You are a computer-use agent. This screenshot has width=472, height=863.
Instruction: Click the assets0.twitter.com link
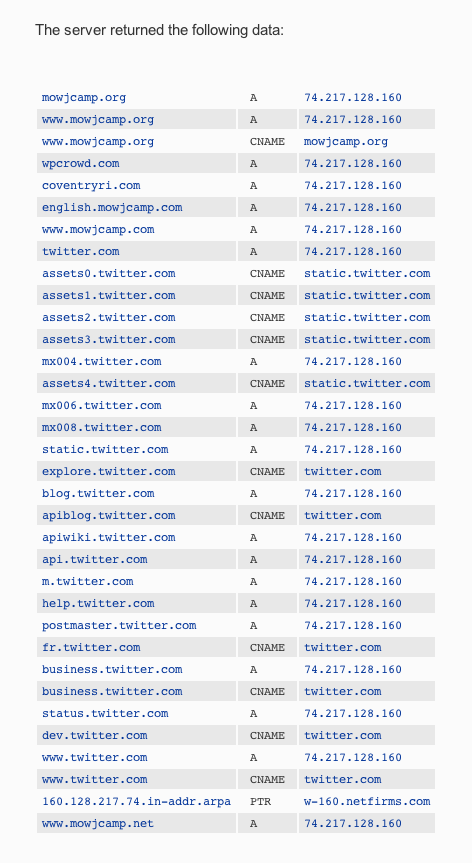pyautogui.click(x=108, y=274)
